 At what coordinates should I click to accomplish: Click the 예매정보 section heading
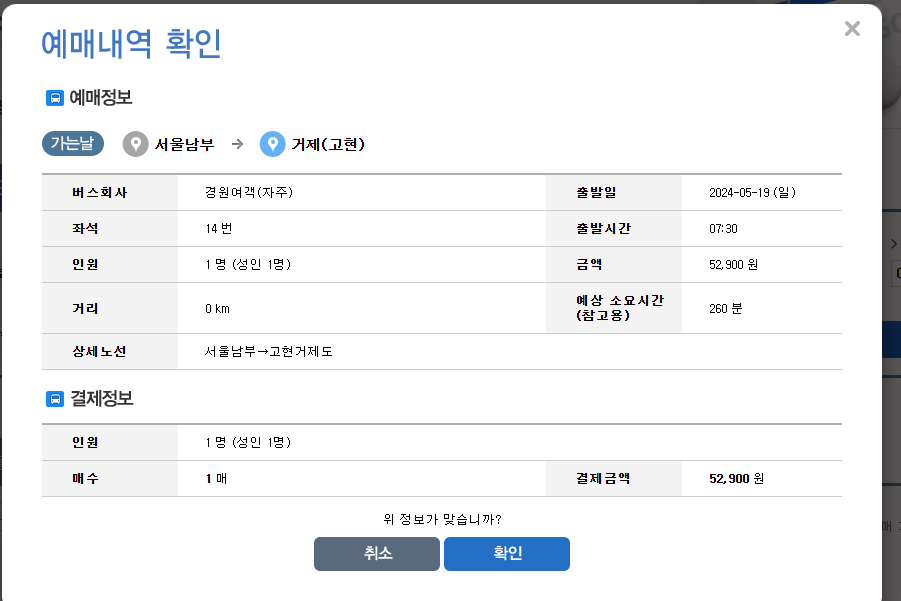(x=101, y=98)
